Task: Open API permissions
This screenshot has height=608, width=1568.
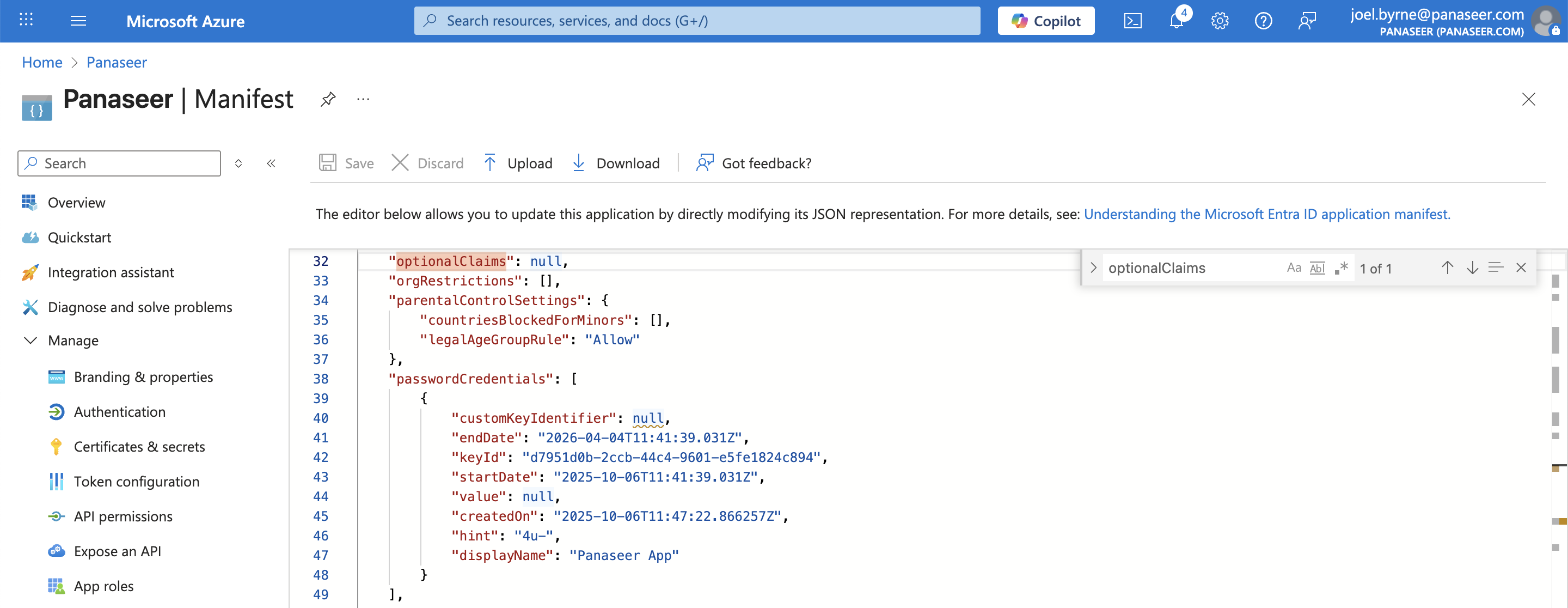Action: point(123,515)
